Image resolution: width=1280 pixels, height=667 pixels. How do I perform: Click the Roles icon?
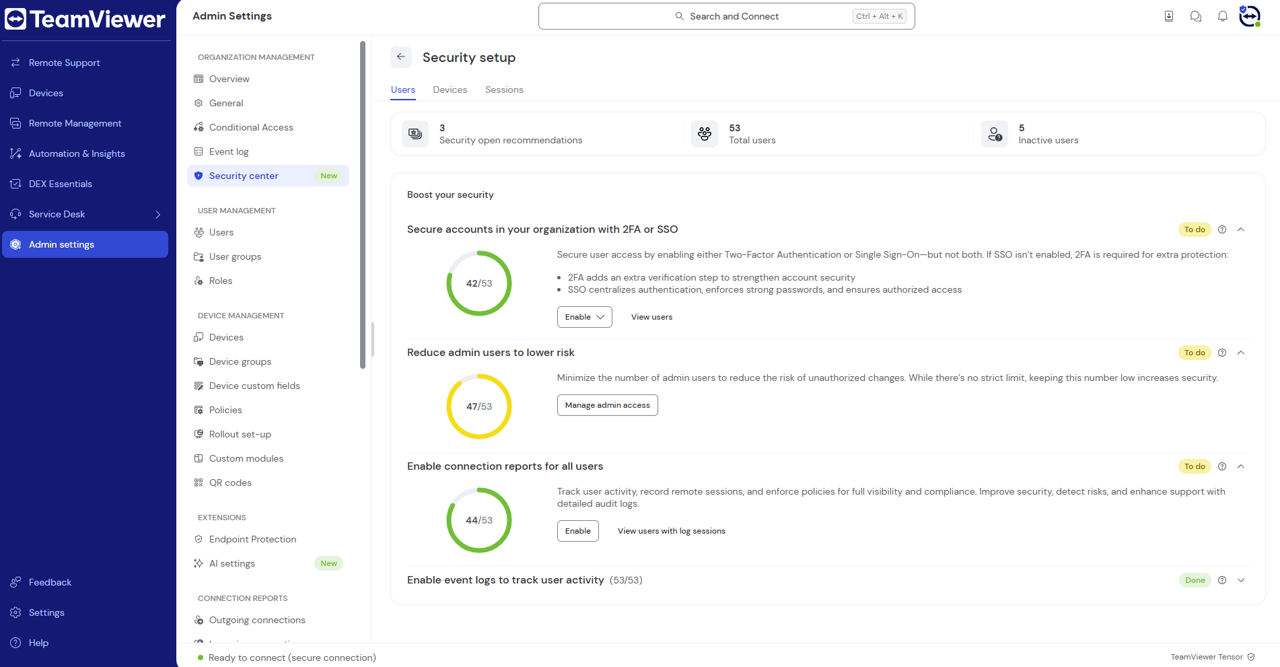(199, 281)
